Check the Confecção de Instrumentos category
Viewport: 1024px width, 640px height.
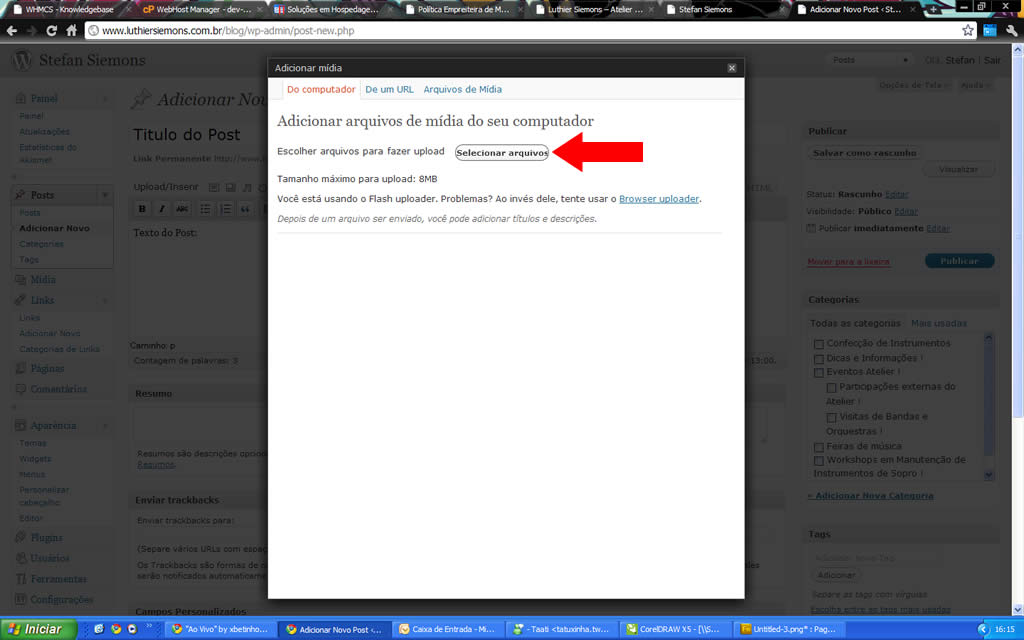[x=819, y=344]
